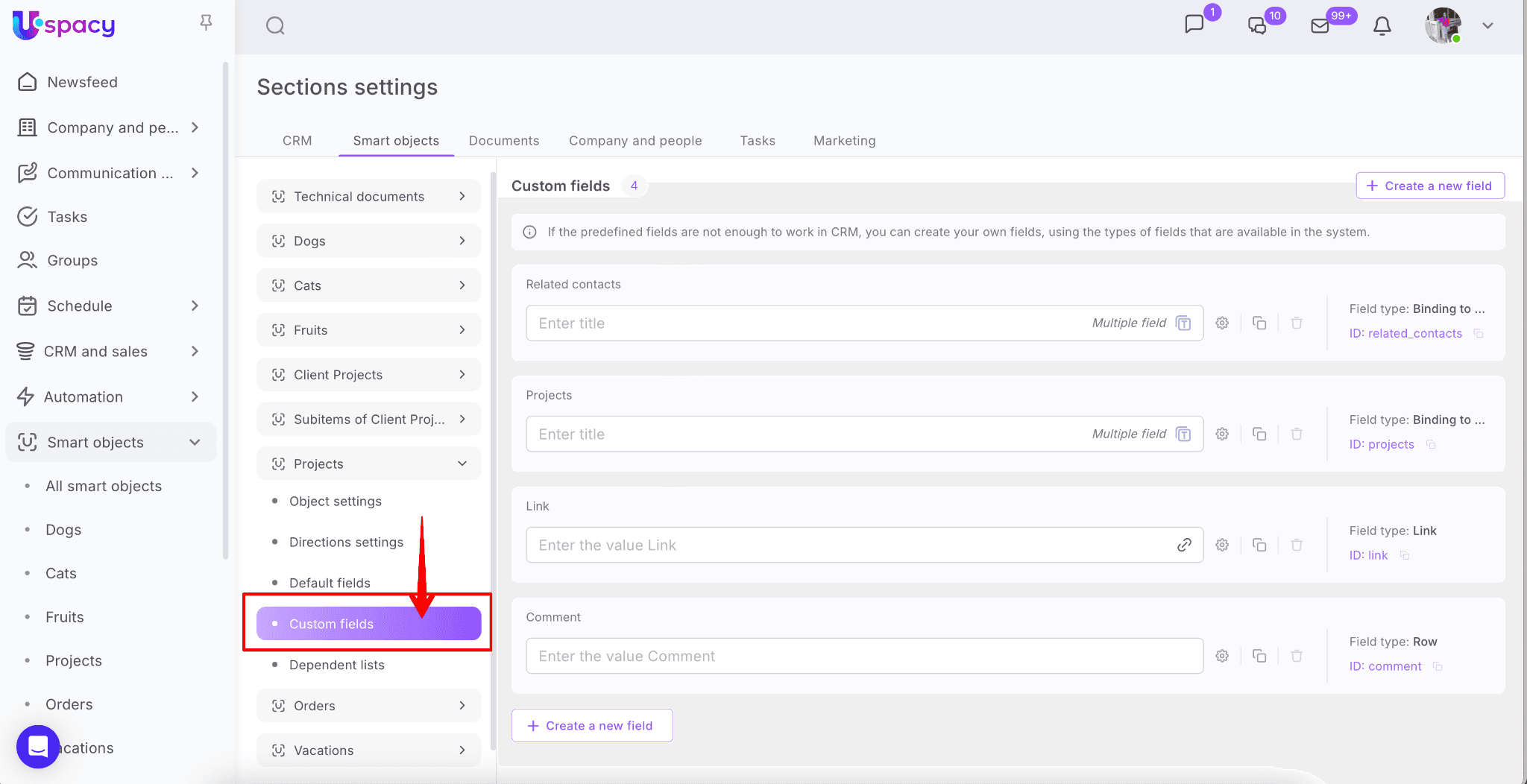Expand the Technical documents section
The height and width of the screenshot is (784, 1527).
(462, 196)
